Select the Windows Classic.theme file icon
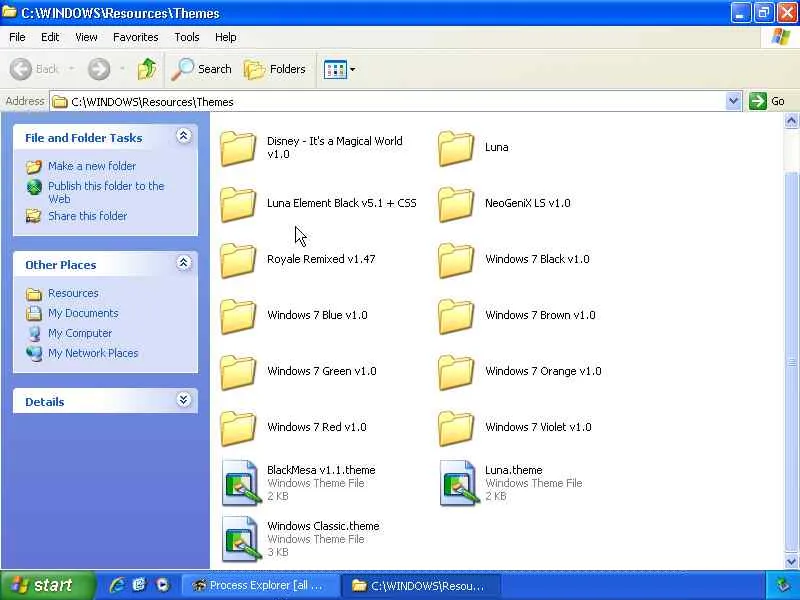Screen dimensions: 800x600 click(241, 539)
